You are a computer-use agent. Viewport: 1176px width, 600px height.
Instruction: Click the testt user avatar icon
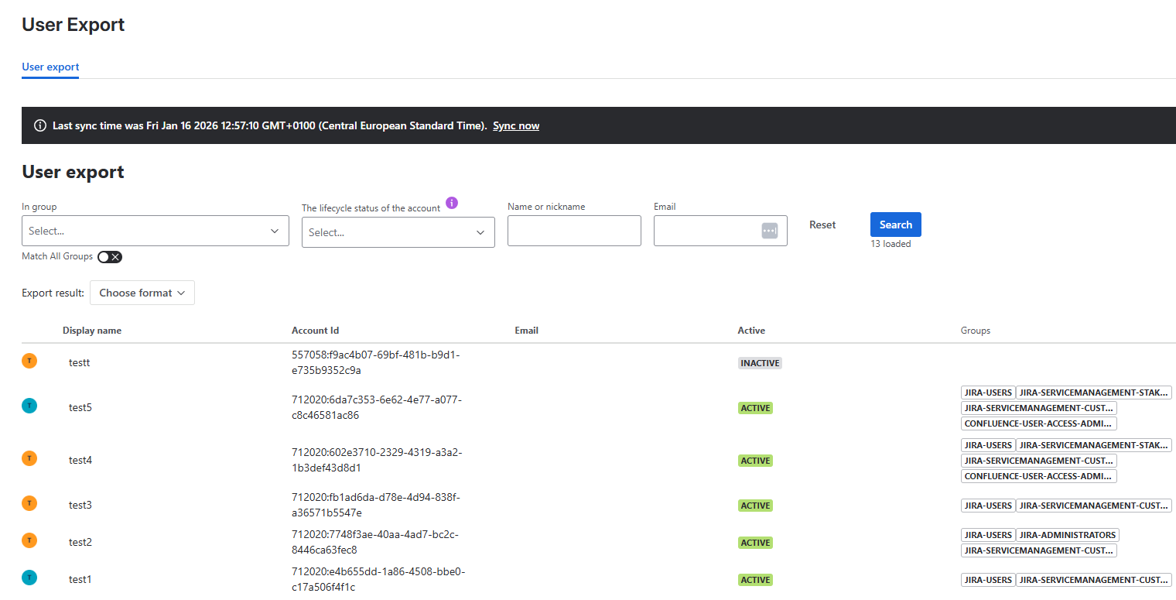click(30, 361)
